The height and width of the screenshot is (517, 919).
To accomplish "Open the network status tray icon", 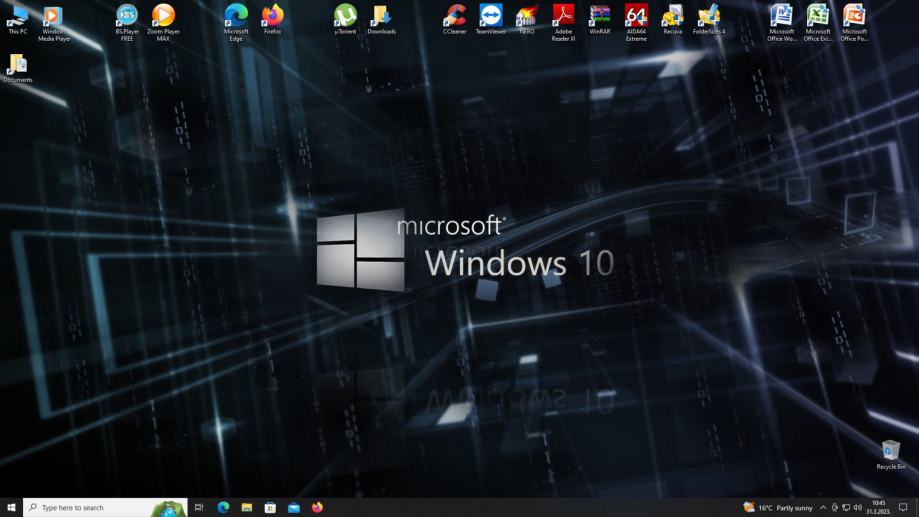I will click(846, 508).
